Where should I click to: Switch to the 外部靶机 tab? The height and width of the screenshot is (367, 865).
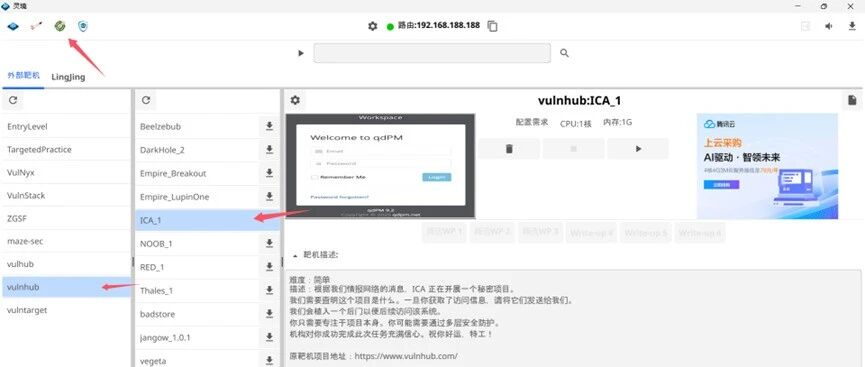click(23, 76)
